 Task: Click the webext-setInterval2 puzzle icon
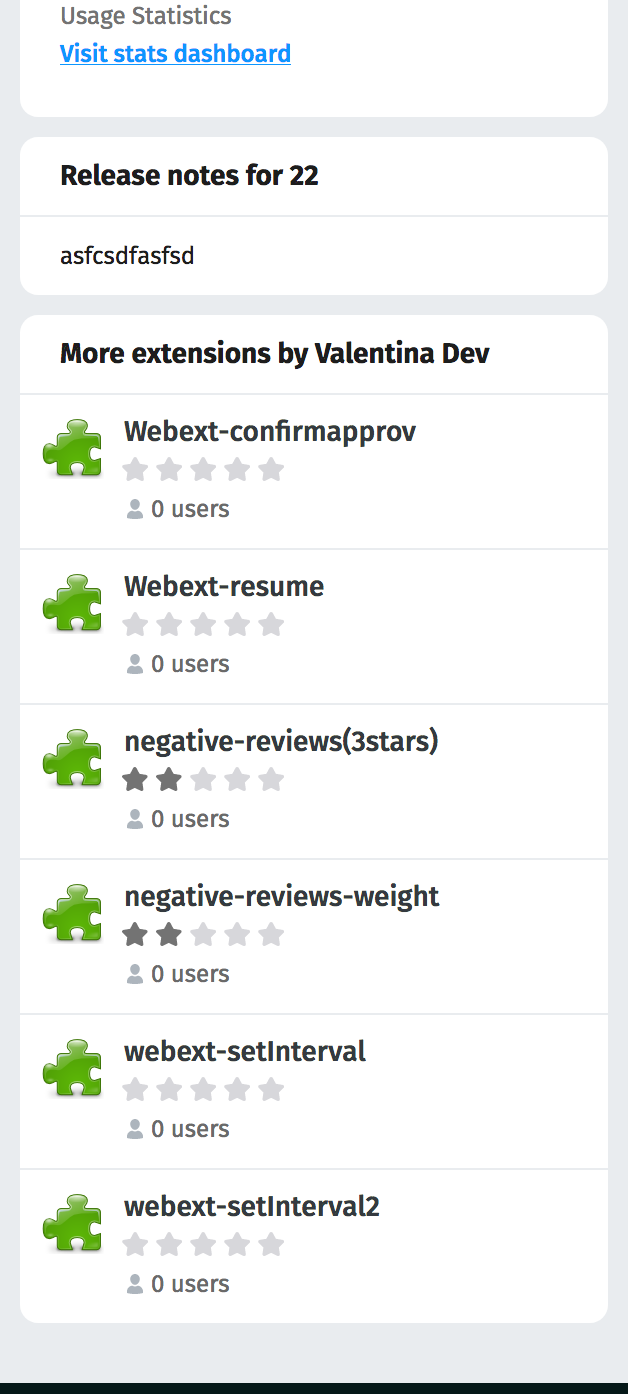coord(72,1222)
